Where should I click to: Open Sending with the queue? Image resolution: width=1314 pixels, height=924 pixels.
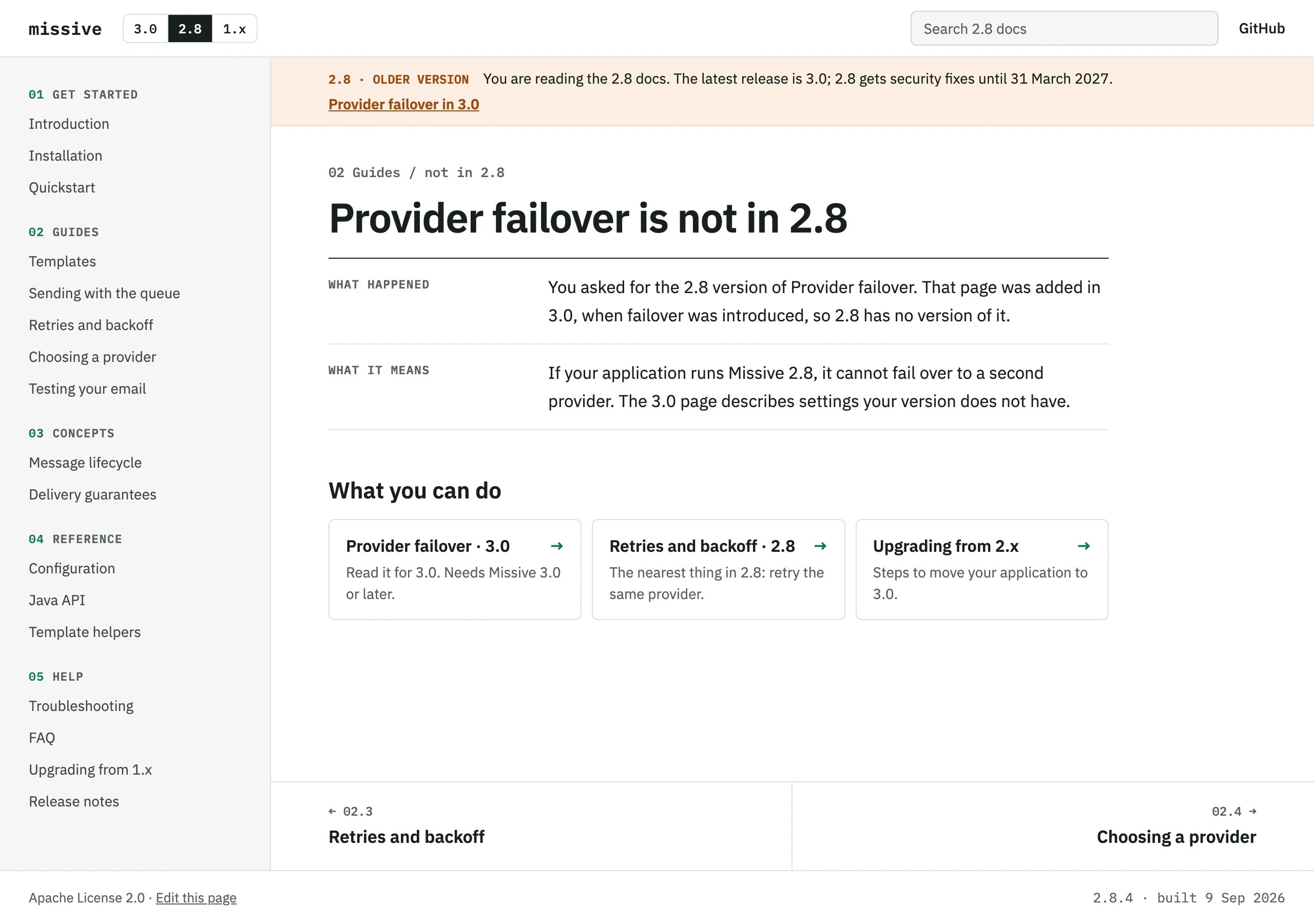(104, 293)
